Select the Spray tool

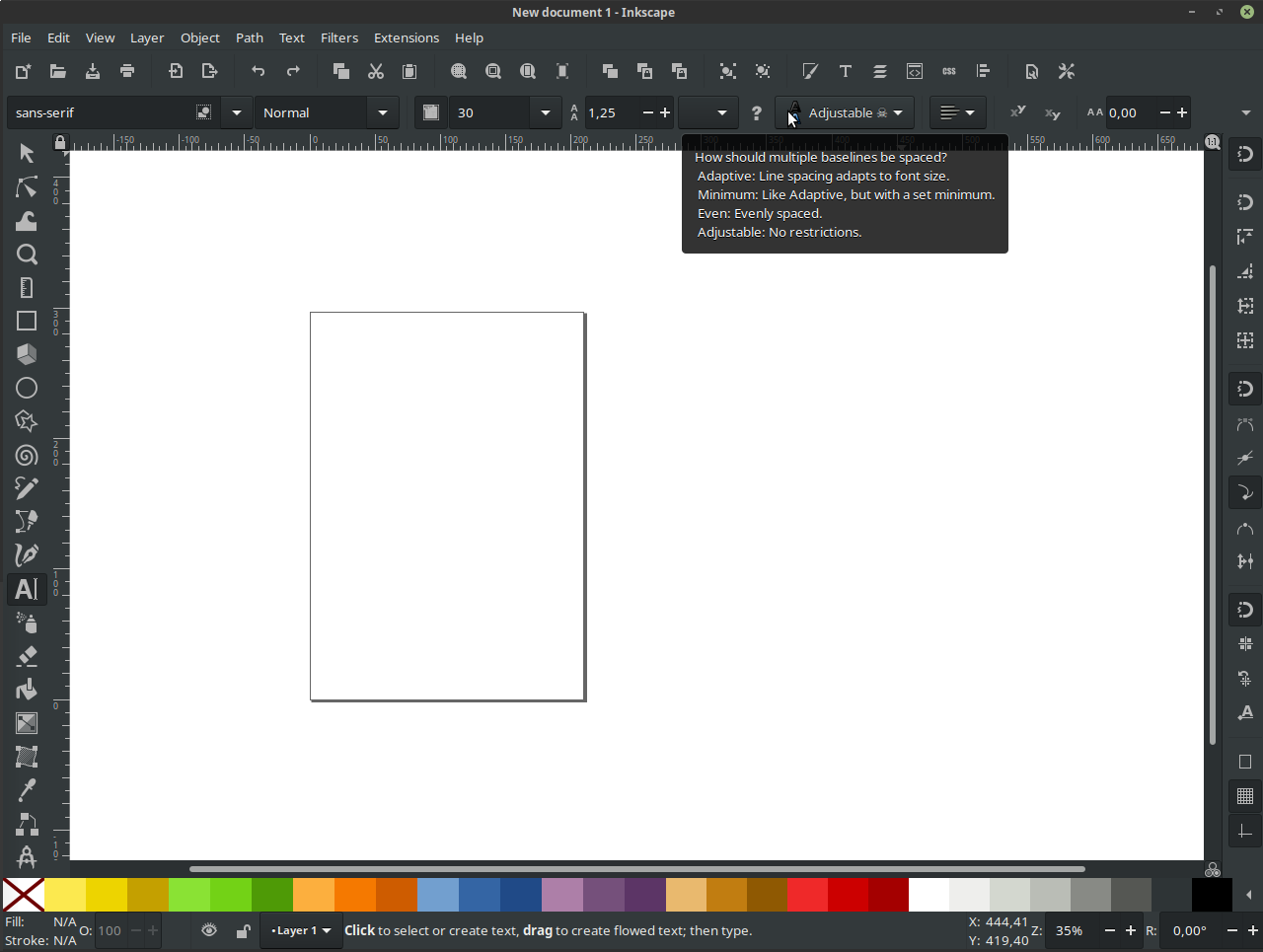(27, 622)
